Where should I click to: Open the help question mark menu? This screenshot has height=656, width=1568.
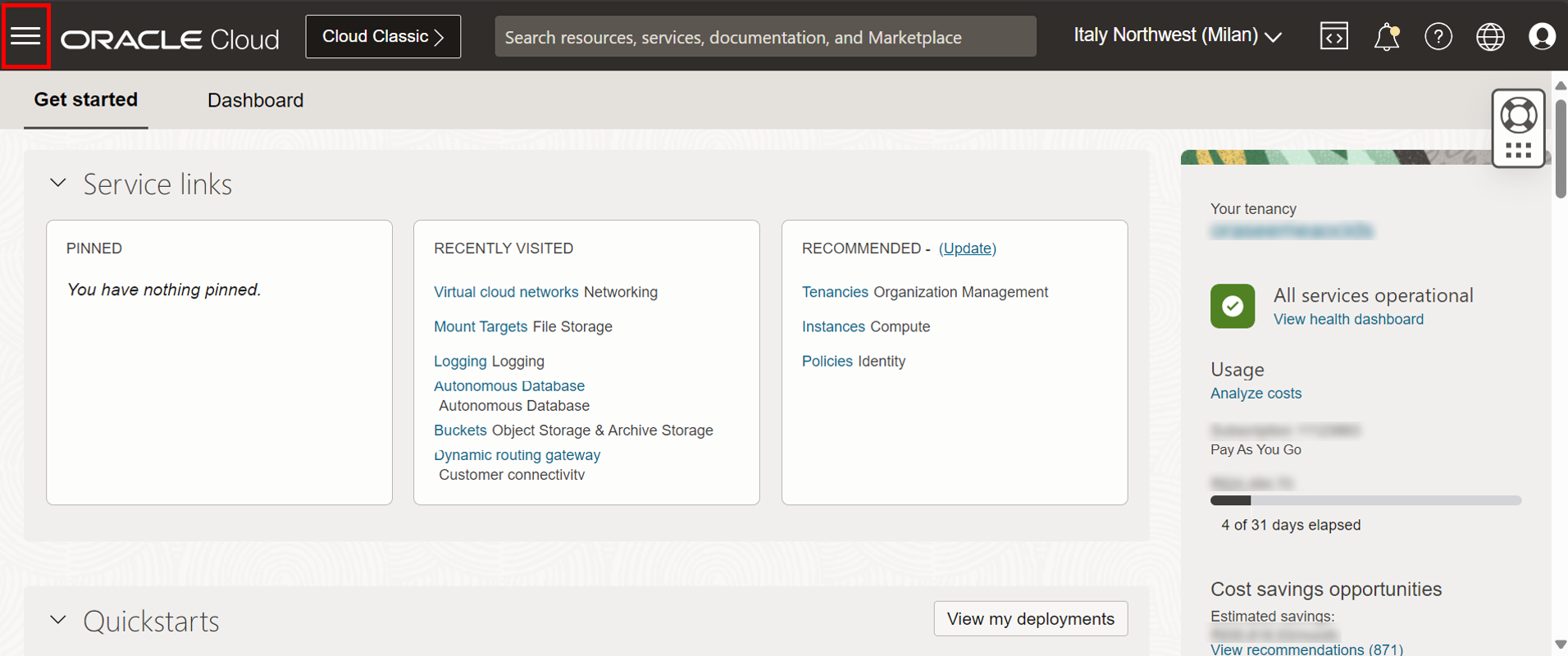tap(1438, 37)
